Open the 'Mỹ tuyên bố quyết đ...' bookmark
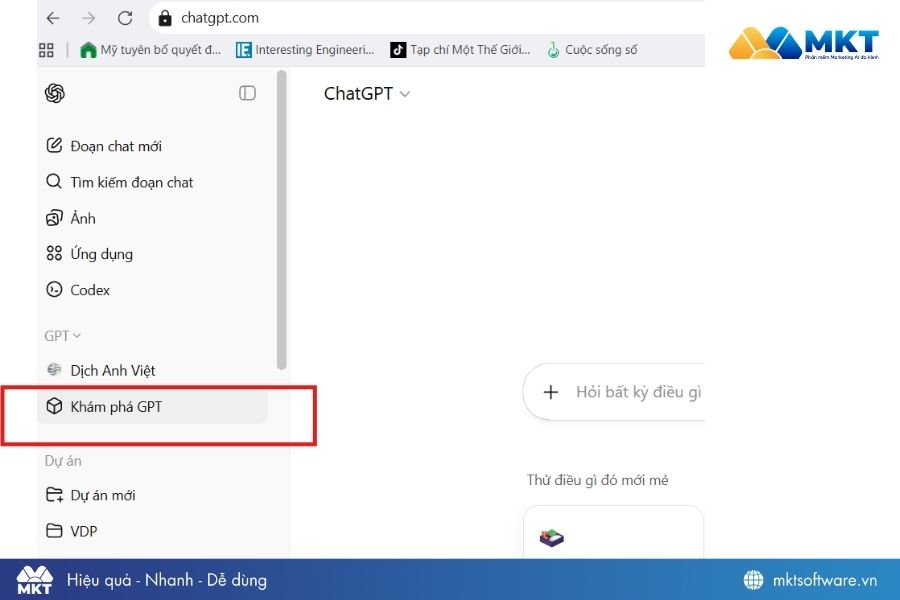Image resolution: width=900 pixels, height=600 pixels. pos(150,50)
